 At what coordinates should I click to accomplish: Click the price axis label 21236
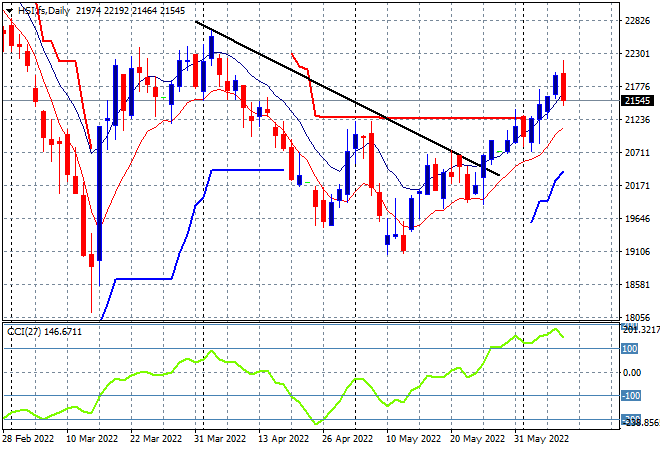(637, 120)
